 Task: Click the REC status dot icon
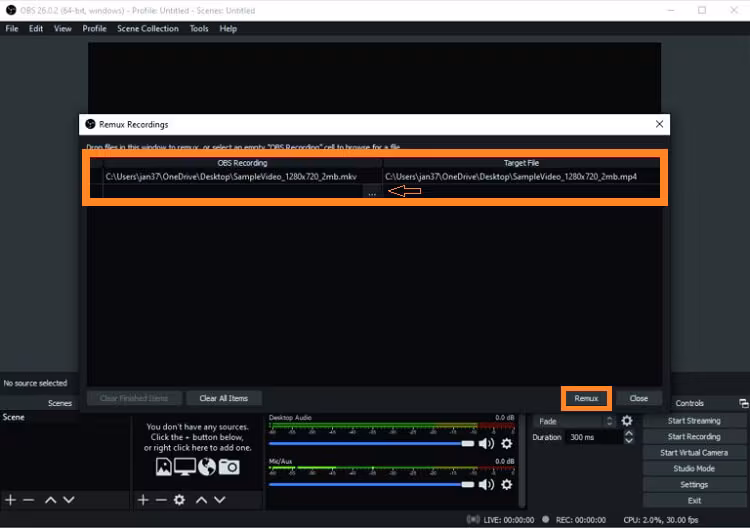point(545,519)
